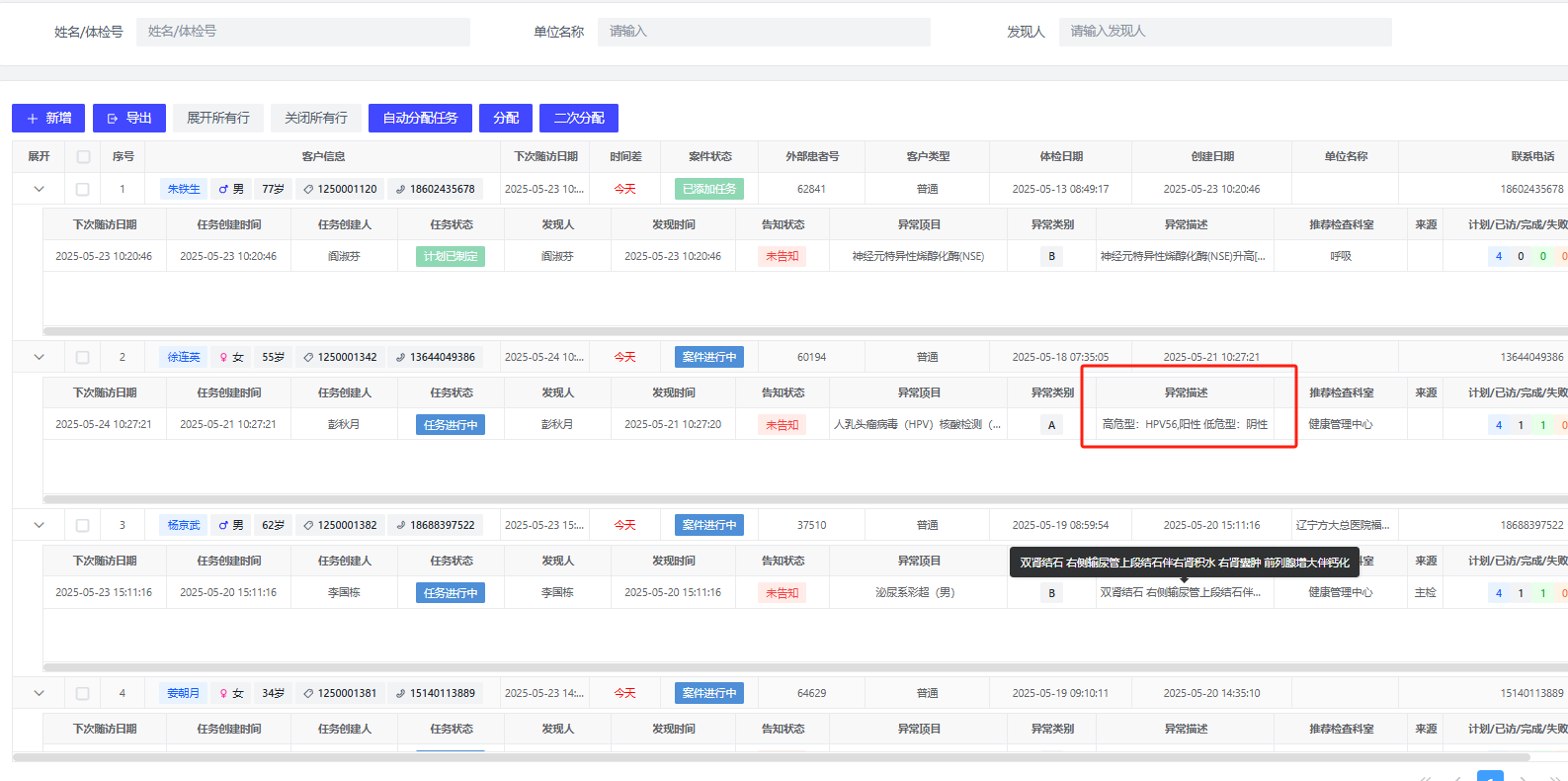1568x781 pixels.
Task: Click the 呼吸 recommended department cell
Action: click(1341, 256)
